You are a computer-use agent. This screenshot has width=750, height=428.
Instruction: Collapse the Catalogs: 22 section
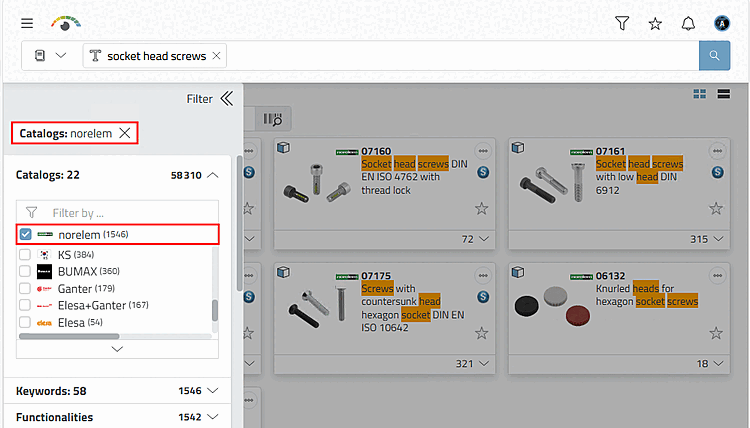(213, 175)
